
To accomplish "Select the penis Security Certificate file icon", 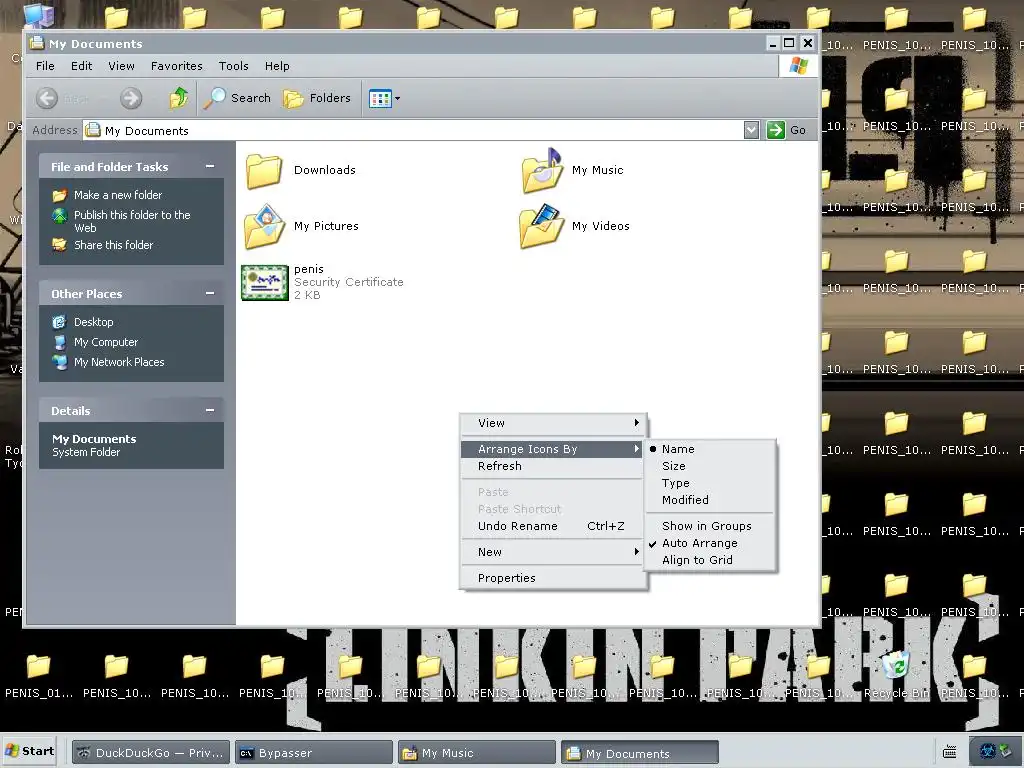I will coord(264,283).
